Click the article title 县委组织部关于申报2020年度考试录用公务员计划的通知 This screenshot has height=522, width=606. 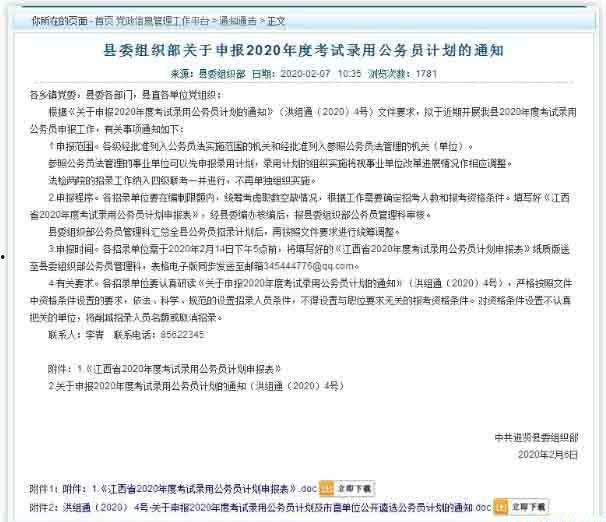tap(303, 50)
